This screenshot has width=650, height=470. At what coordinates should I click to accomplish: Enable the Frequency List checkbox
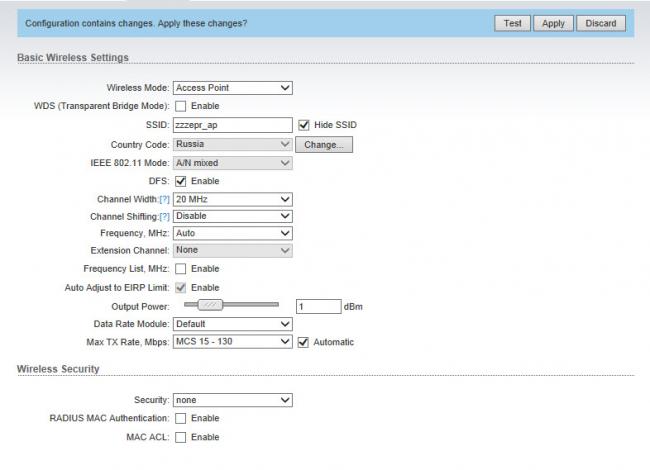(x=181, y=269)
